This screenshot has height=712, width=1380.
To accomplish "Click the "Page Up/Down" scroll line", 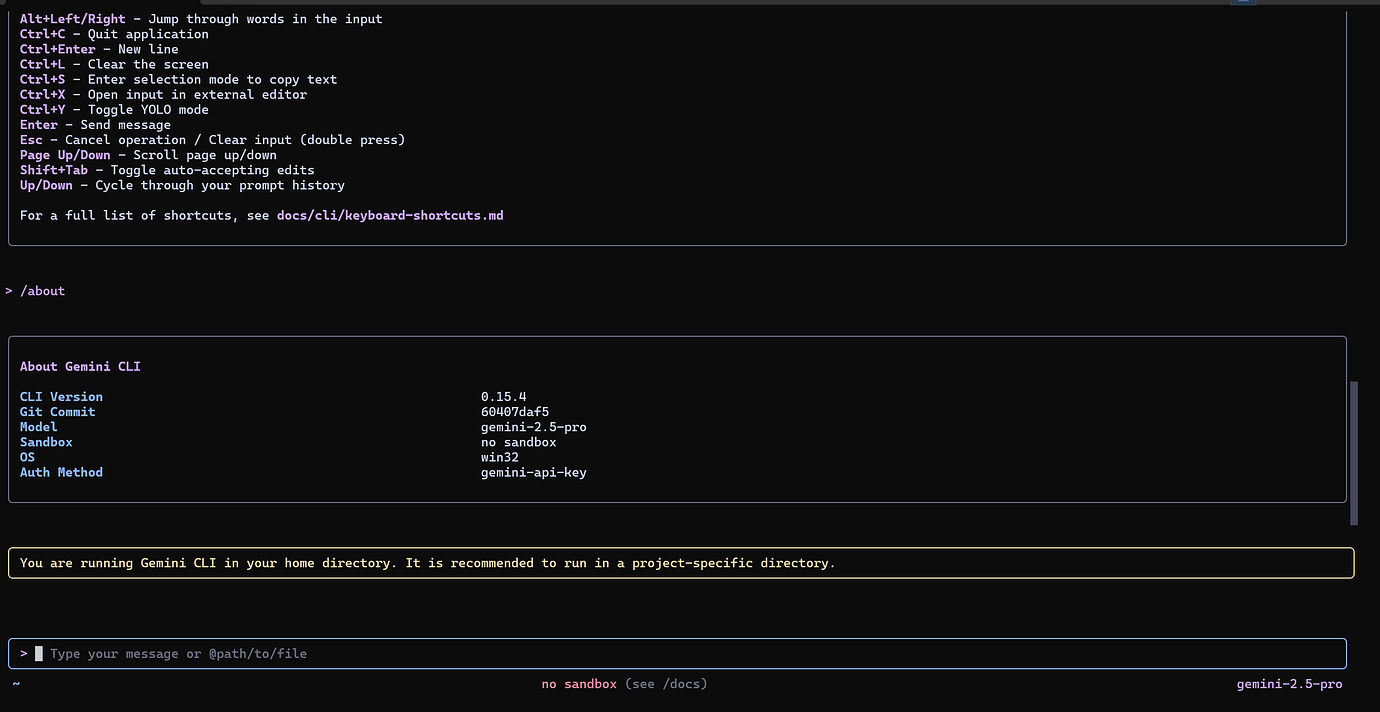I will pos(148,155).
